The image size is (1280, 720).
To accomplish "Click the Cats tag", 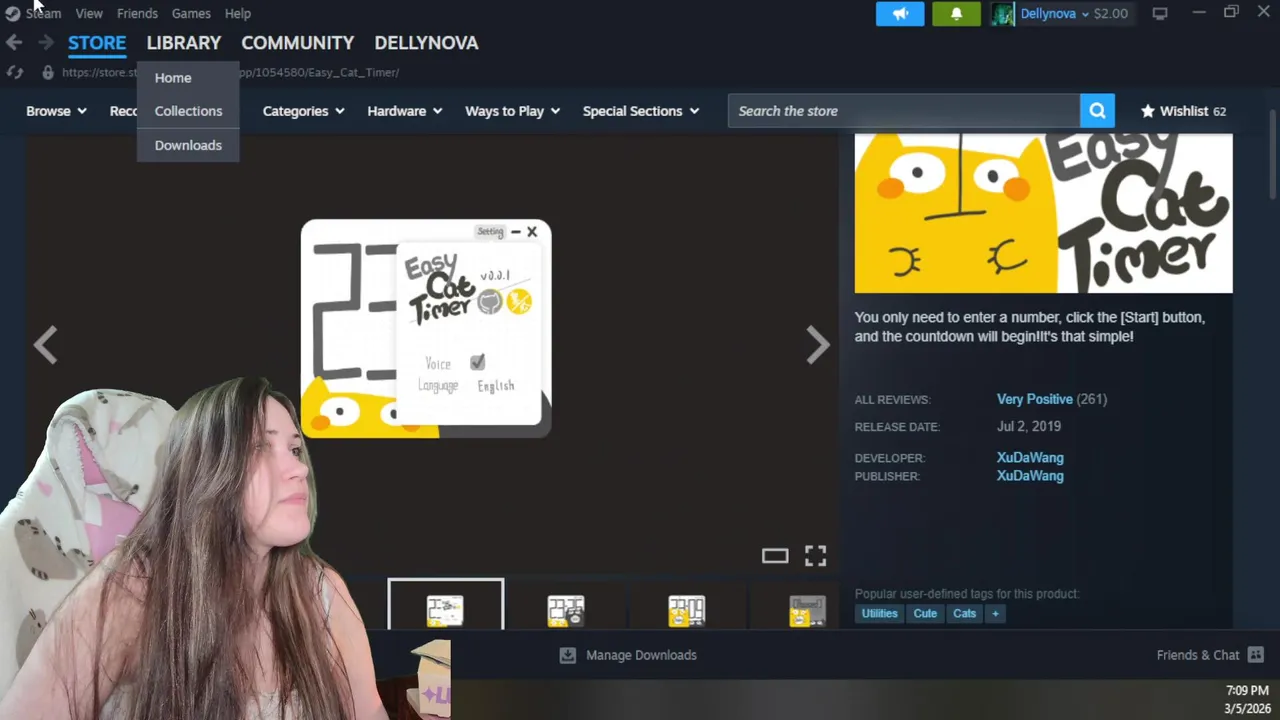I will point(965,613).
